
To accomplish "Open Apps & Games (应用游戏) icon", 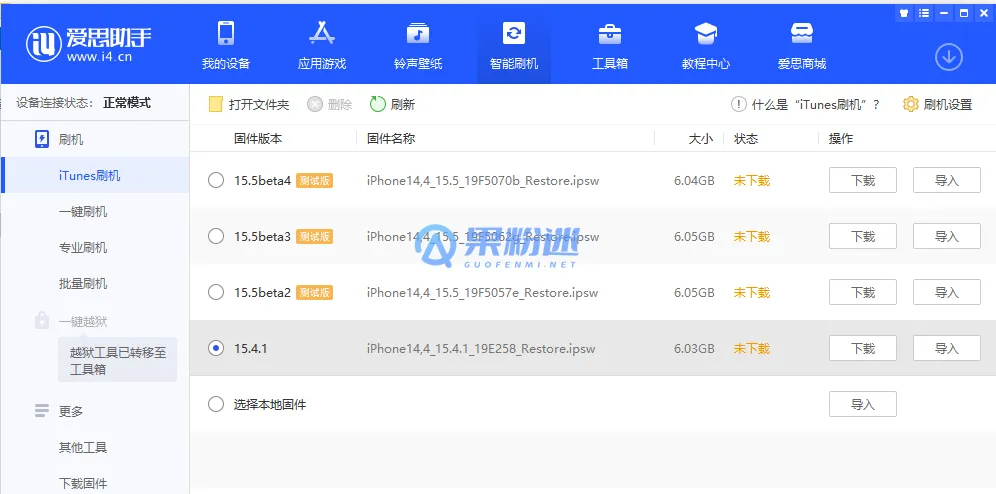I will pyautogui.click(x=321, y=33).
